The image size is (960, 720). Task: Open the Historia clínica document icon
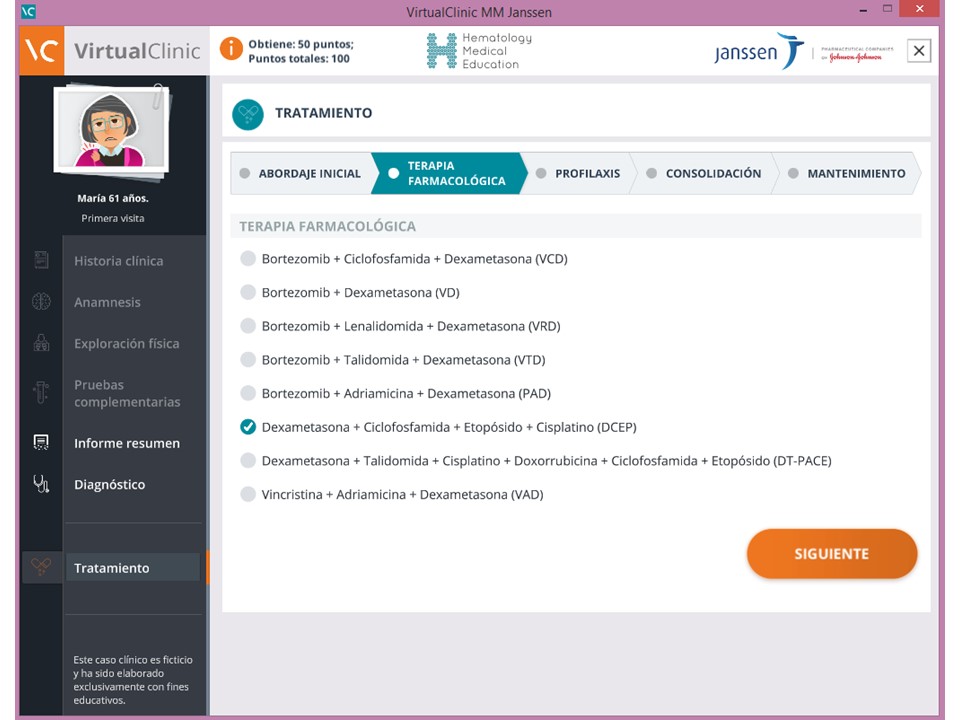pyautogui.click(x=41, y=260)
